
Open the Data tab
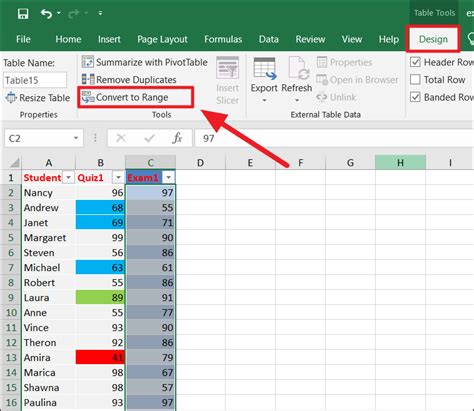tap(269, 39)
